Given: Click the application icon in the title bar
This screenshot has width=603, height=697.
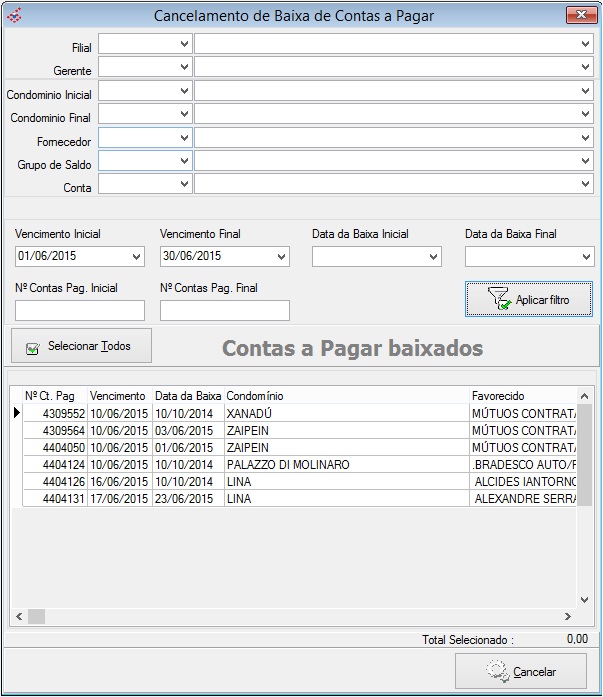Looking at the screenshot, I should (x=13, y=15).
